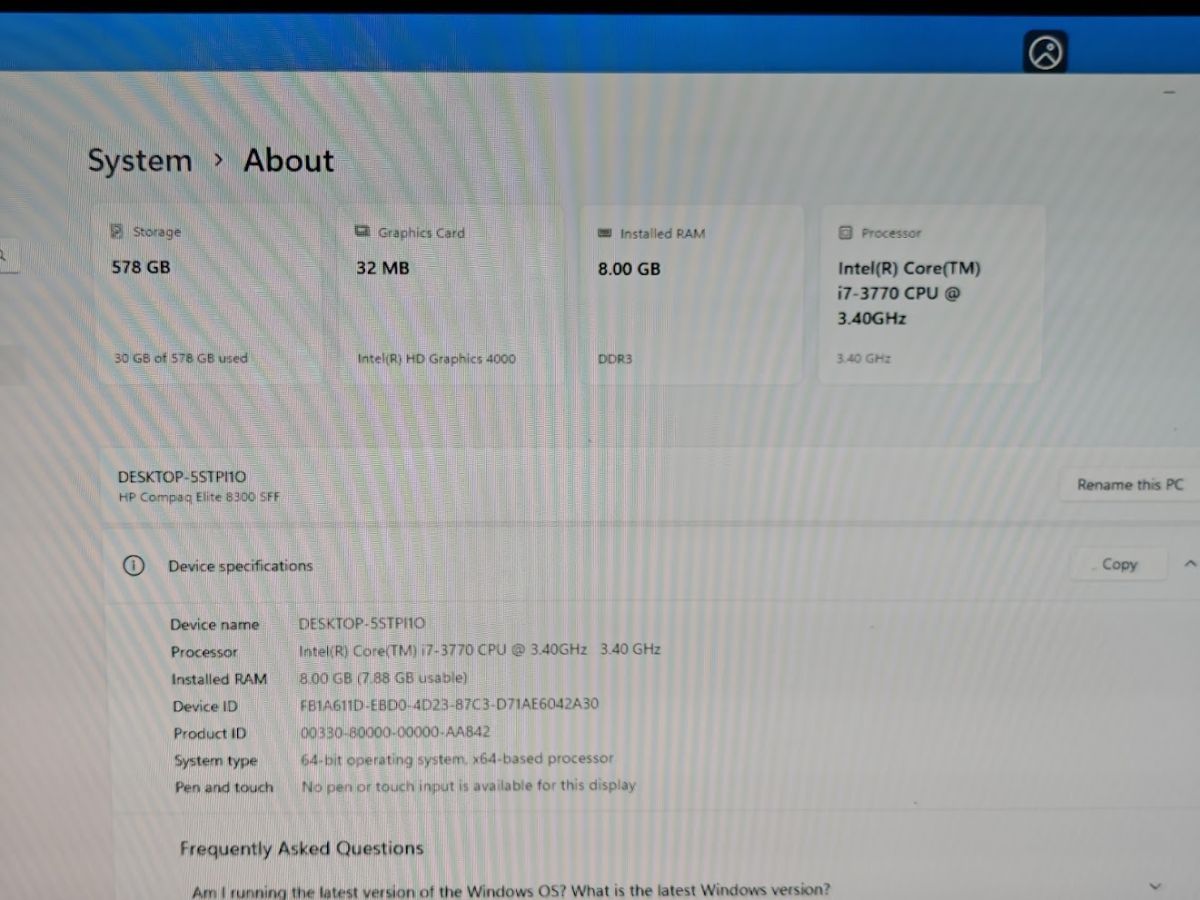
Task: Click the 30 GB of 578 GB used text
Action: 181,358
